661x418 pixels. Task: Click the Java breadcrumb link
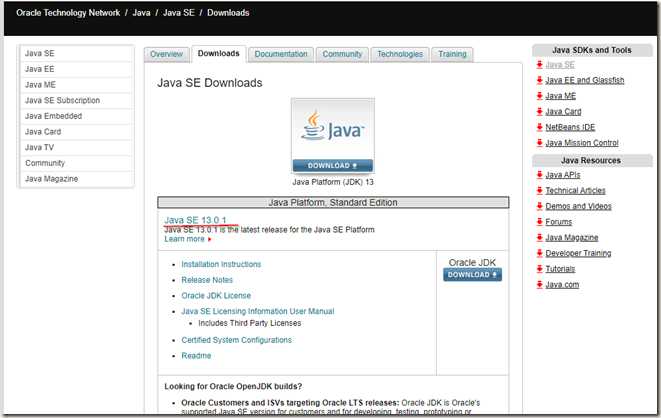coord(141,13)
